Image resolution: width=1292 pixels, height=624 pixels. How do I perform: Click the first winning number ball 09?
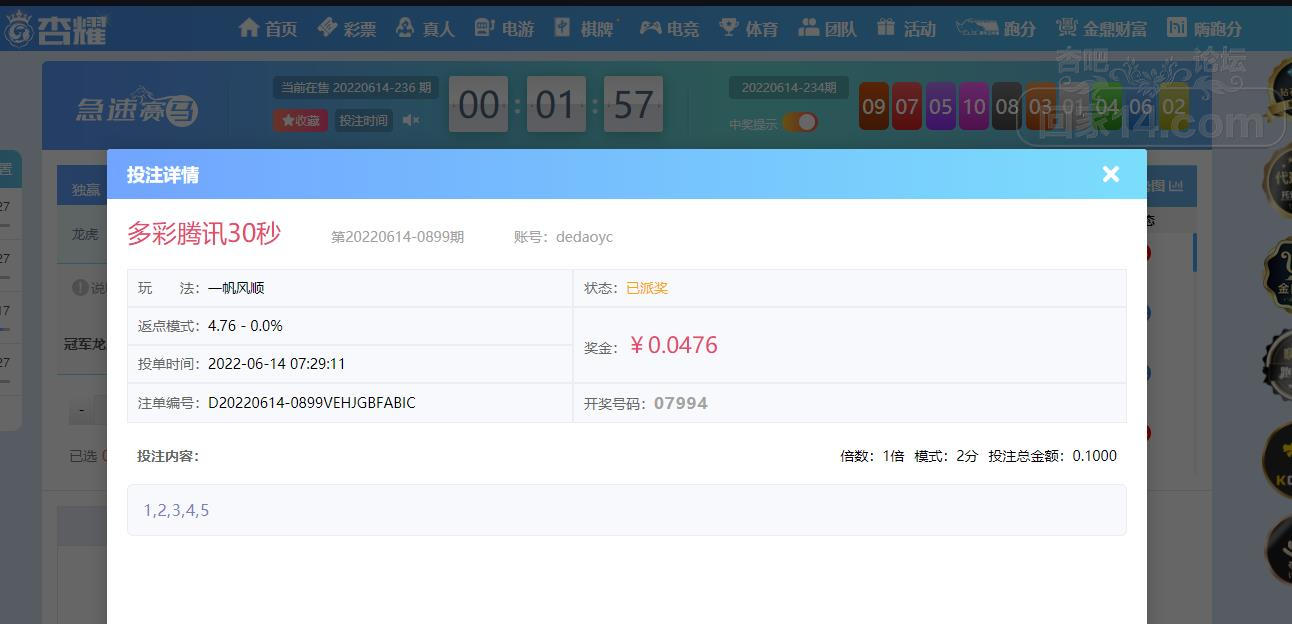click(x=874, y=106)
